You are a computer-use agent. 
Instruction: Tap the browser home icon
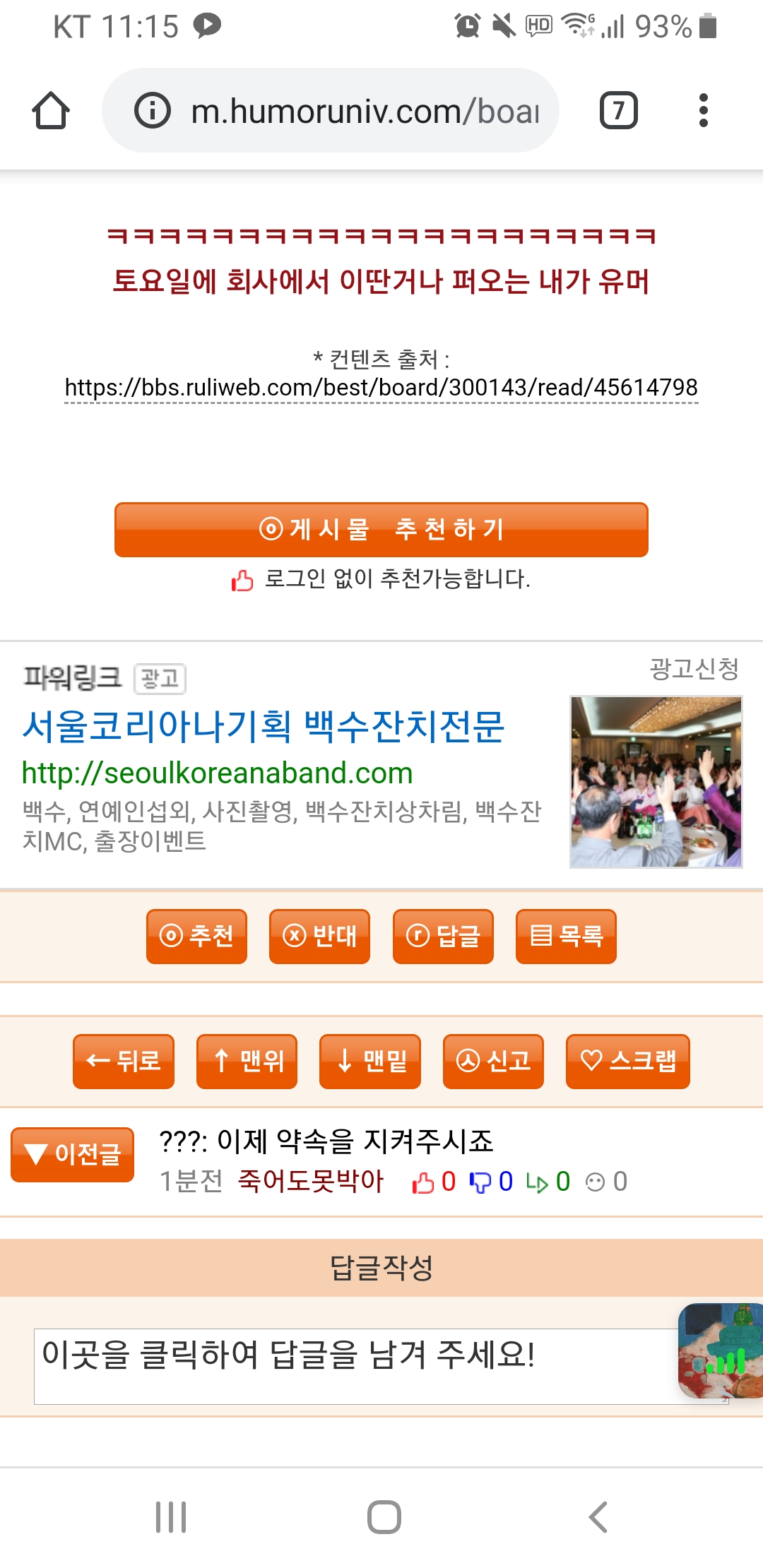tap(51, 111)
